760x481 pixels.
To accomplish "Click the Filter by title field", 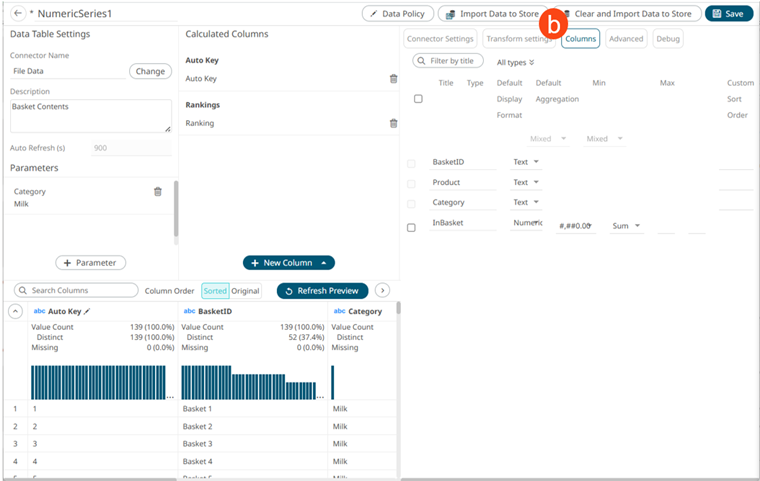I will click(x=449, y=62).
